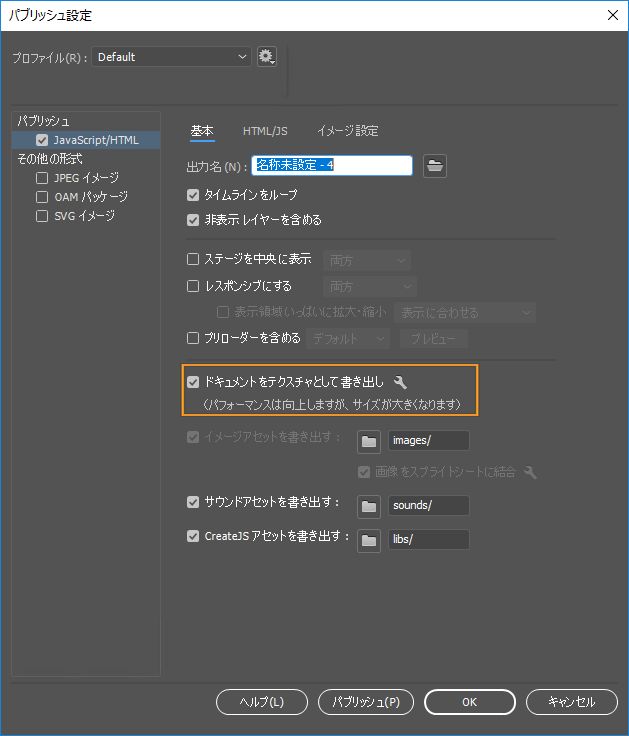Select the JavaScript/HTML row in publish list

coord(86,140)
